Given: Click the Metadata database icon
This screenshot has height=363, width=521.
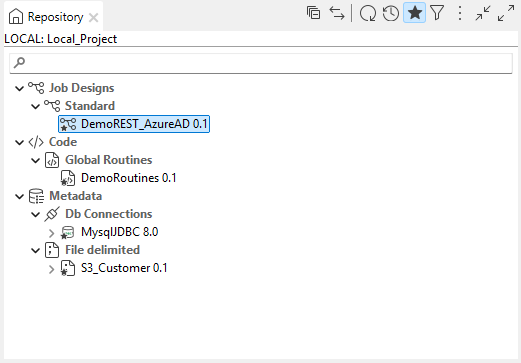Looking at the screenshot, I should tap(36, 196).
